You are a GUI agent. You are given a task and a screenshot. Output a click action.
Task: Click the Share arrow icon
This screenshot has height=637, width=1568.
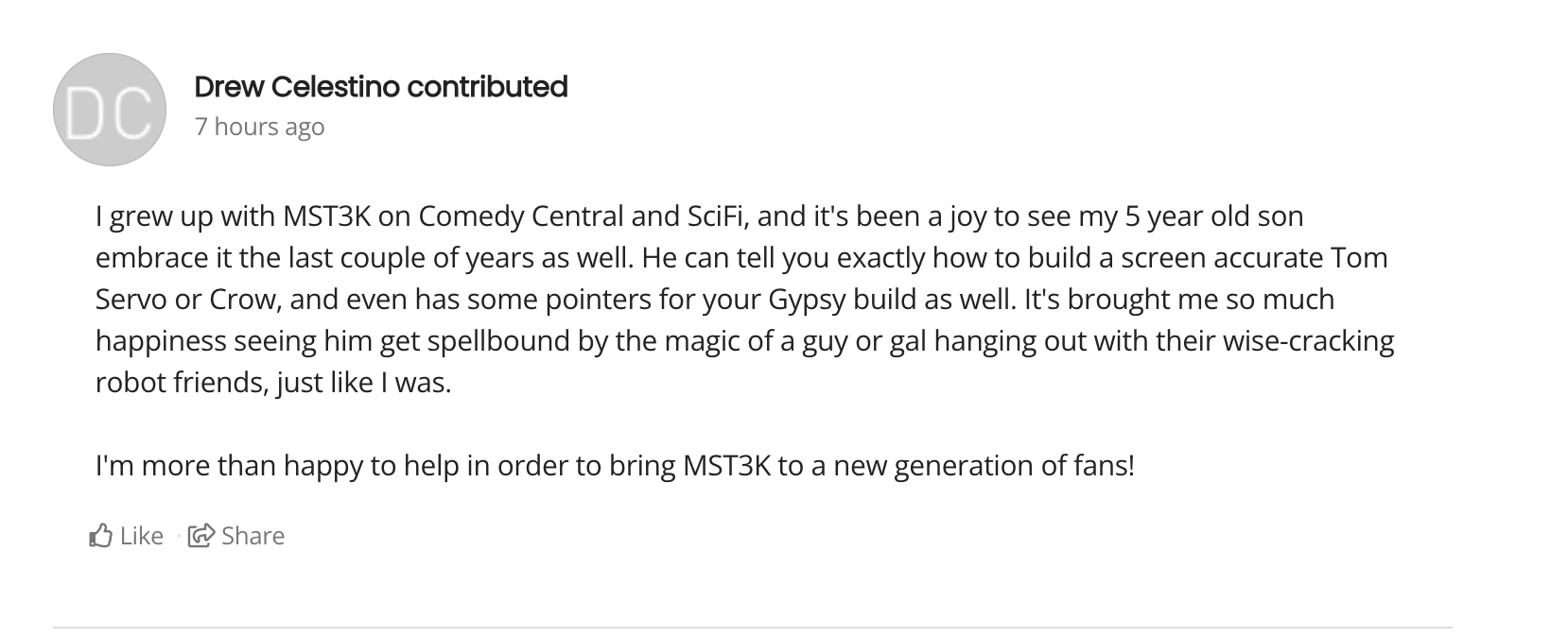(200, 536)
